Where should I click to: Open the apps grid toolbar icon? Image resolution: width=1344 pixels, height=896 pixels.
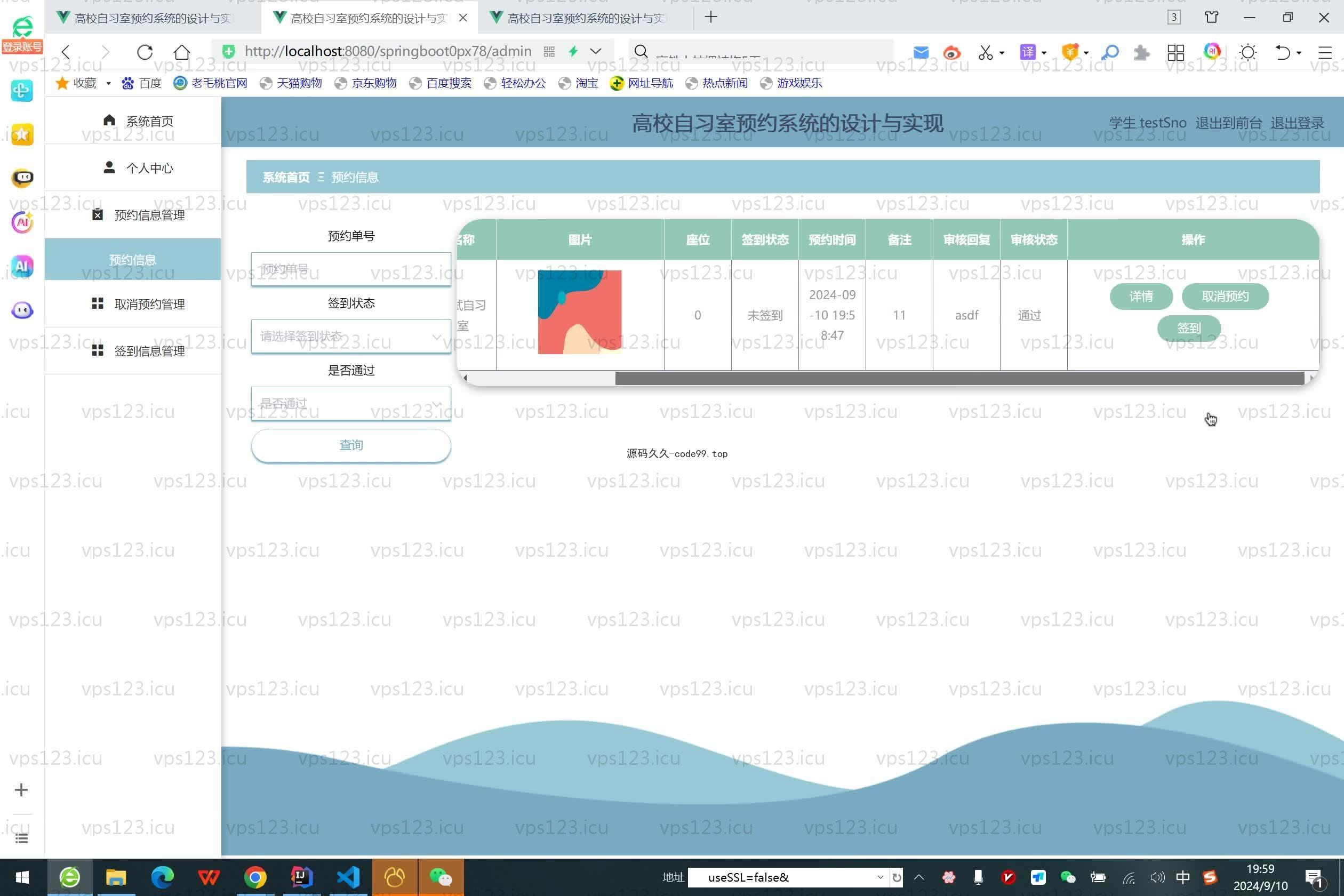point(1175,53)
